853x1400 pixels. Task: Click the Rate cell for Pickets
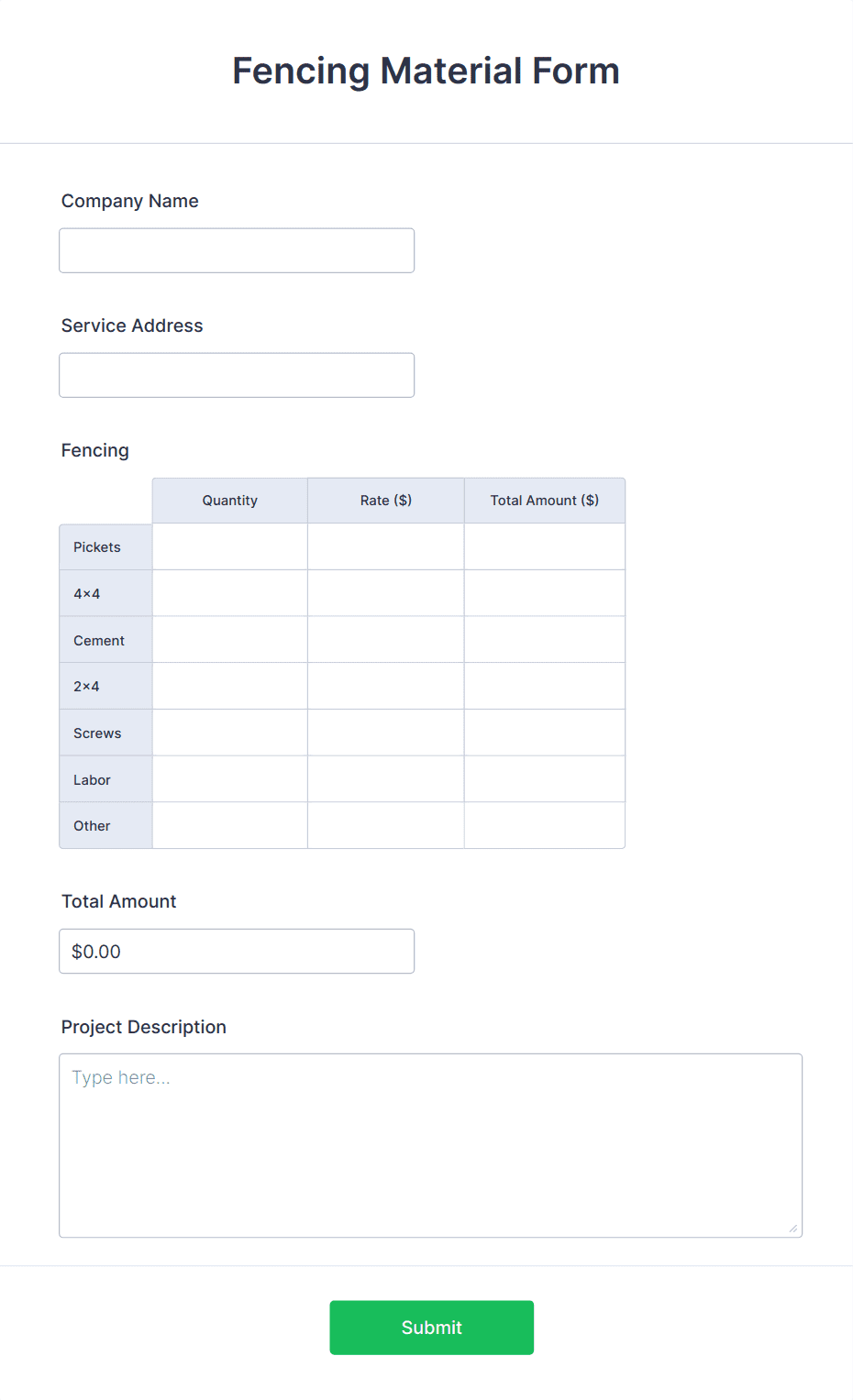pyautogui.click(x=385, y=546)
